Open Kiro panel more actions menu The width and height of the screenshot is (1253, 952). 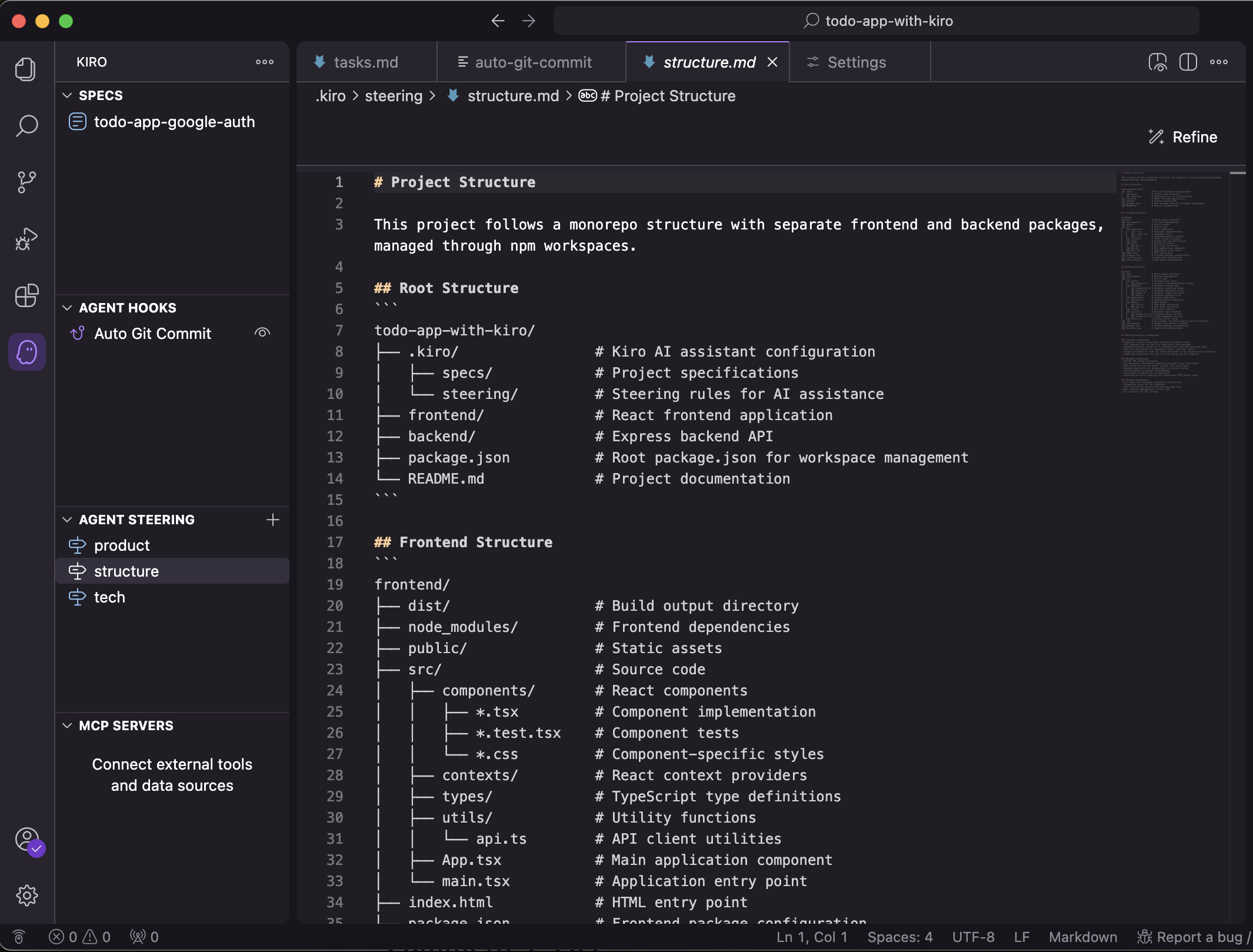coord(265,62)
